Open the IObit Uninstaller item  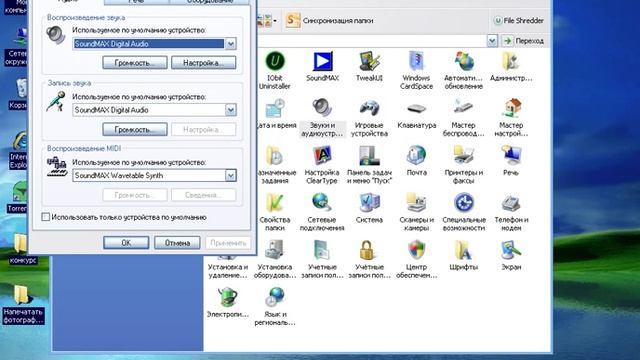tap(275, 70)
